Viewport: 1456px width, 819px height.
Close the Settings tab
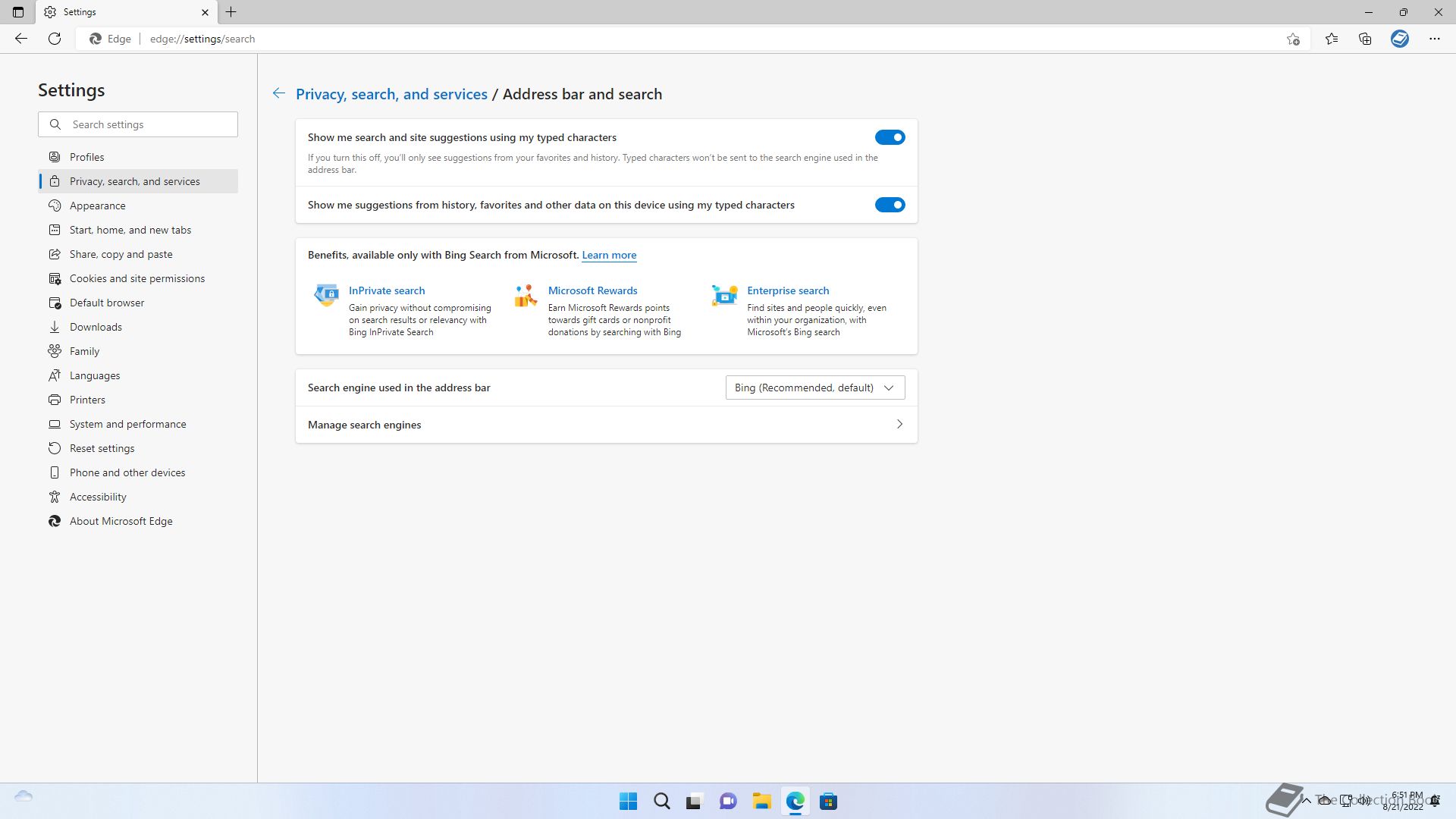[x=205, y=12]
